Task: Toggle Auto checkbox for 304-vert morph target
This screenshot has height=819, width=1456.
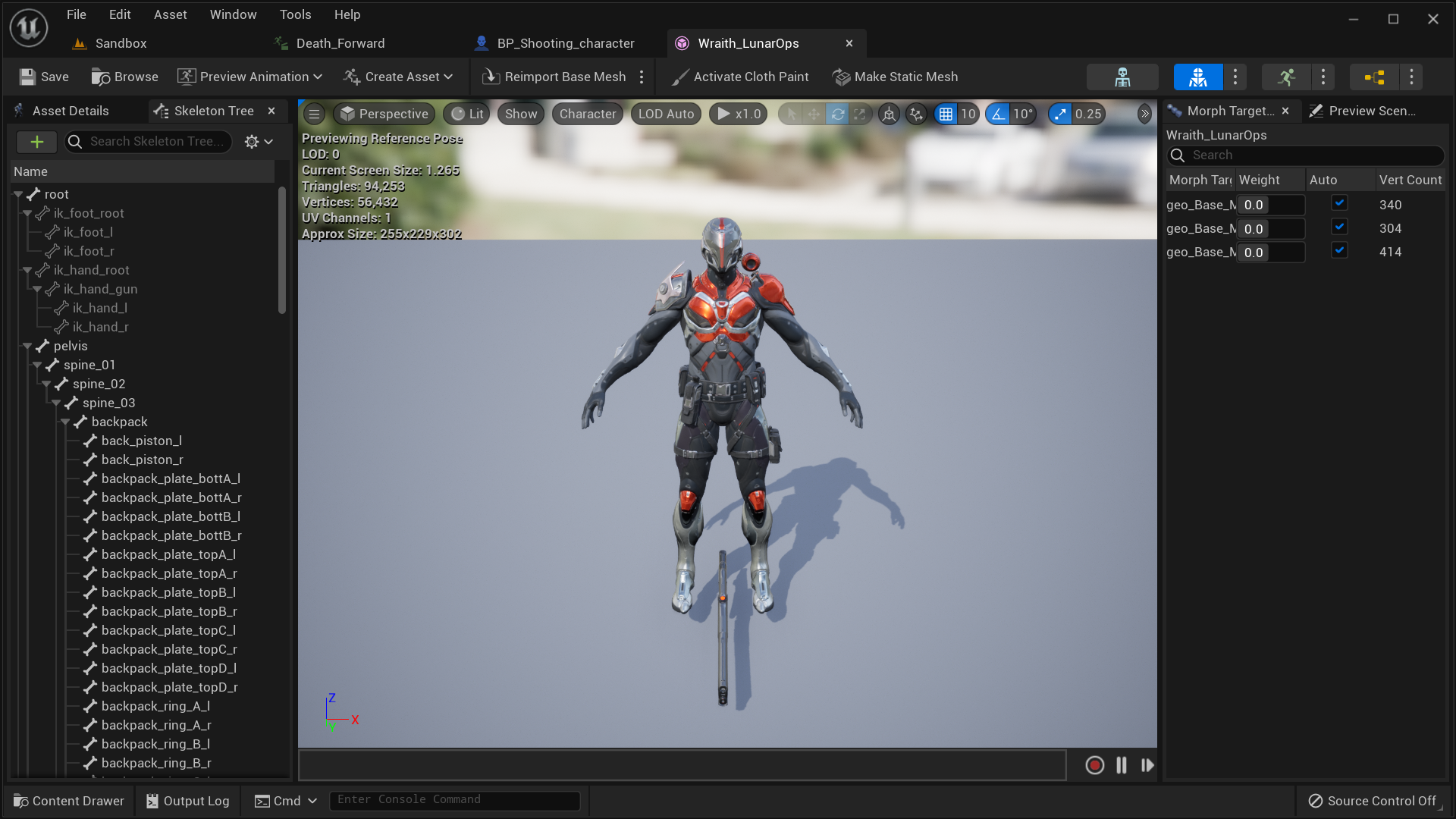Action: 1339,227
